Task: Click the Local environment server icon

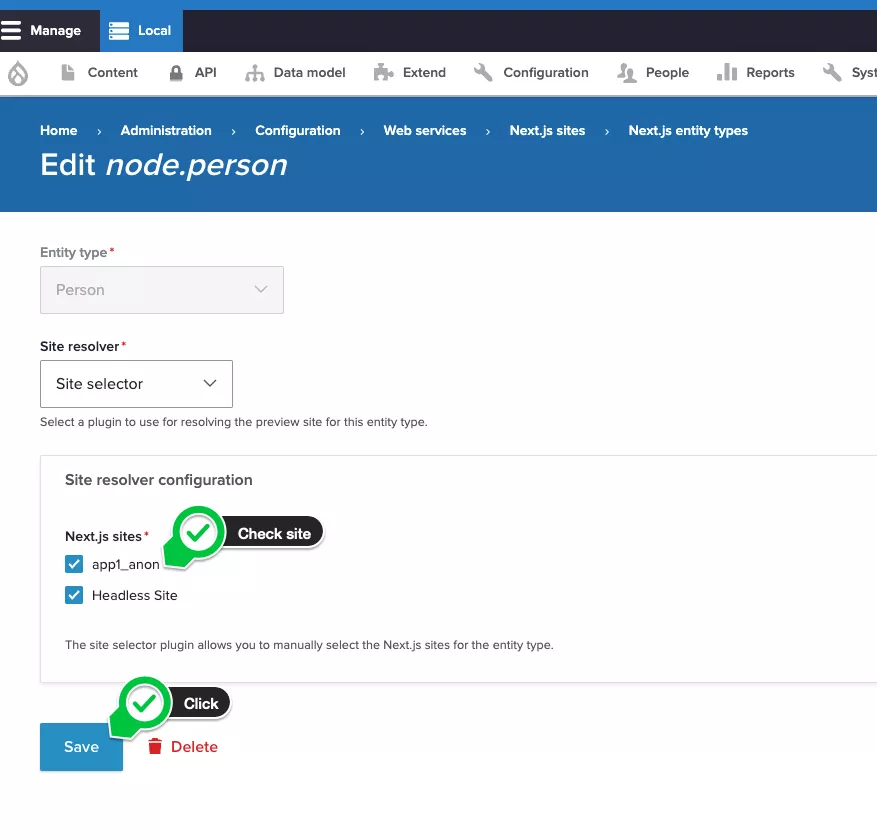Action: [120, 30]
